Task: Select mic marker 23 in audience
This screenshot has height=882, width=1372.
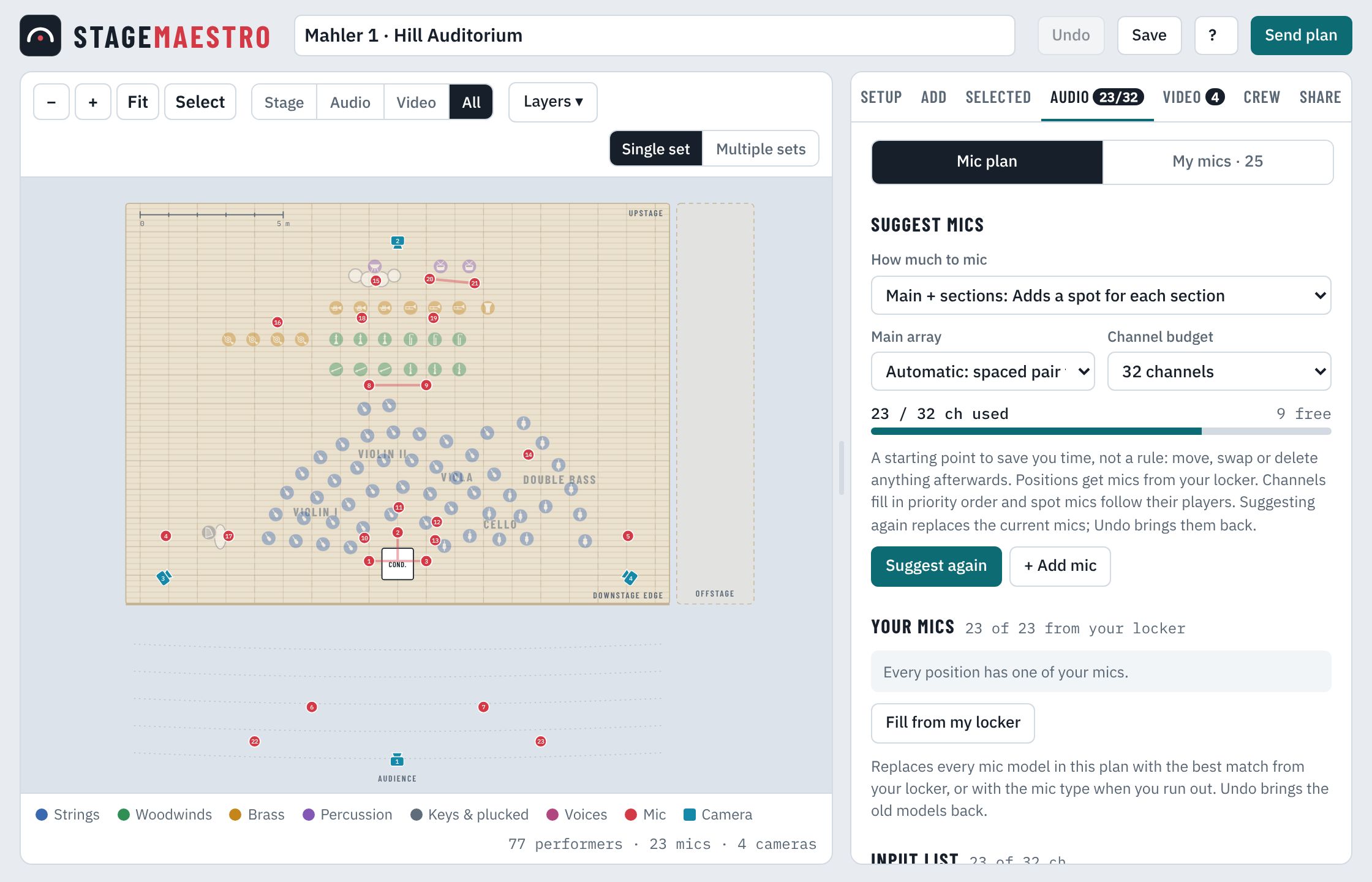Action: (541, 742)
